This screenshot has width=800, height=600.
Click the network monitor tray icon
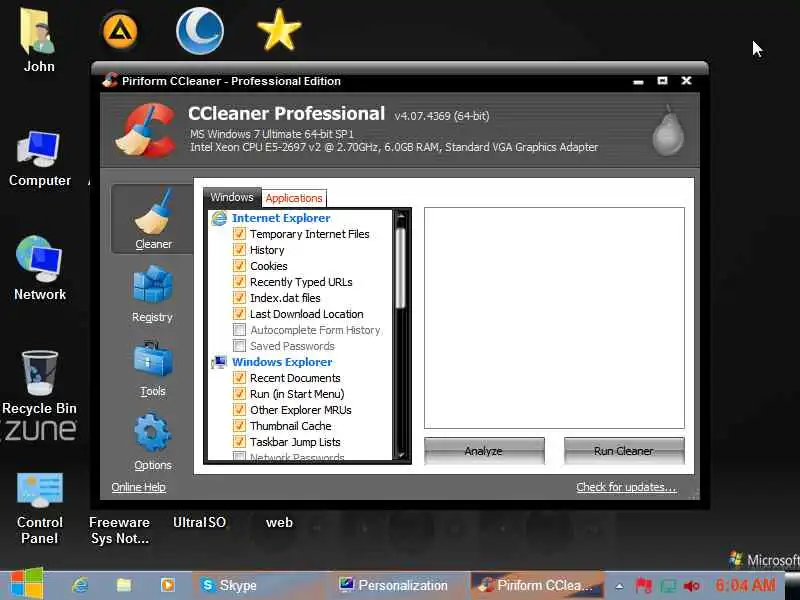(x=668, y=586)
